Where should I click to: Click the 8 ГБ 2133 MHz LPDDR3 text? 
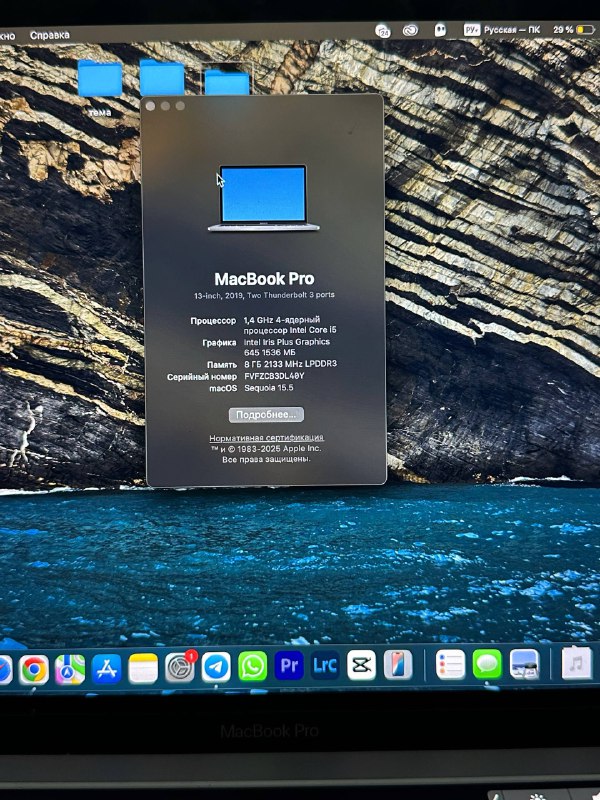[x=290, y=364]
